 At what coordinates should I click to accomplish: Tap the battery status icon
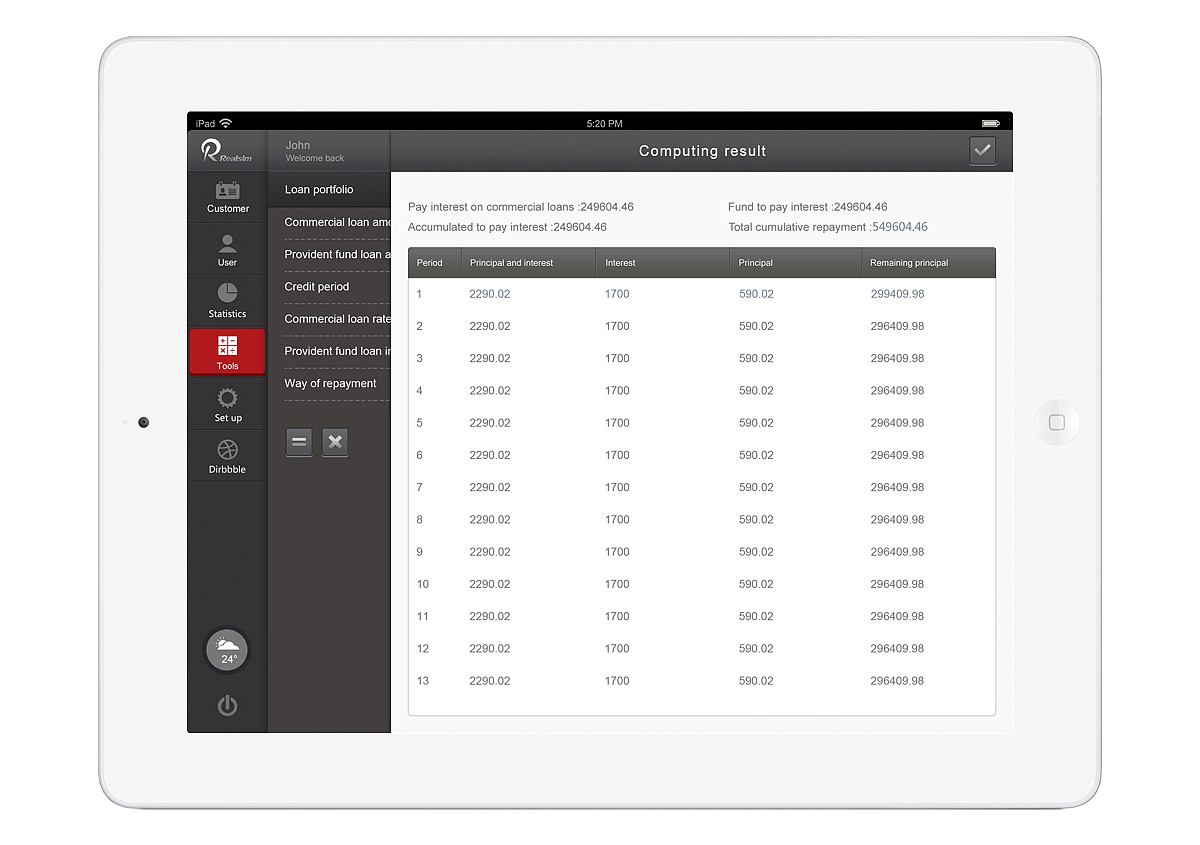click(x=990, y=123)
